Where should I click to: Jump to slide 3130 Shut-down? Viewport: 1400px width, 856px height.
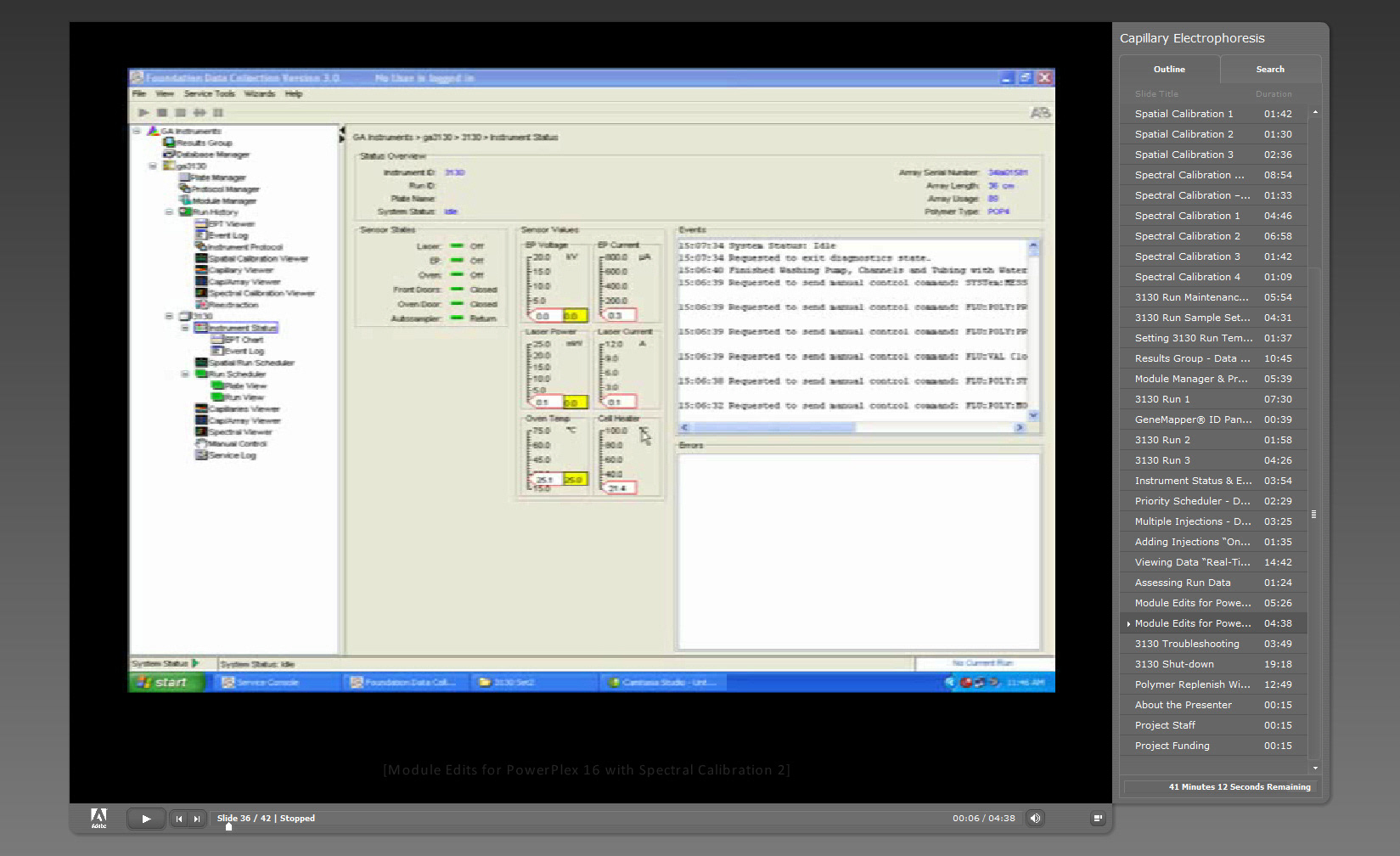(x=1214, y=664)
